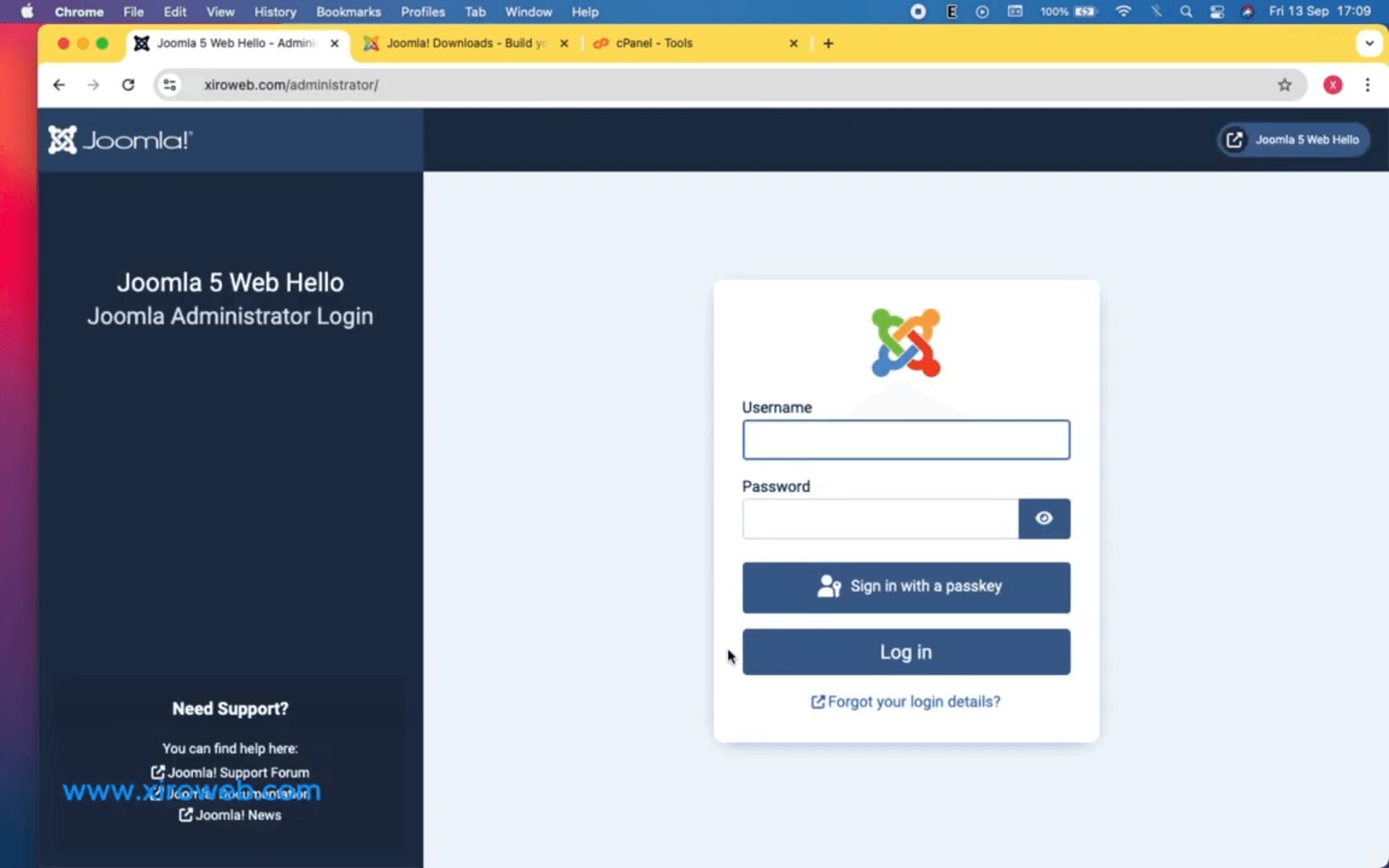Image resolution: width=1389 pixels, height=868 pixels.
Task: Open the Help menu
Action: [585, 11]
